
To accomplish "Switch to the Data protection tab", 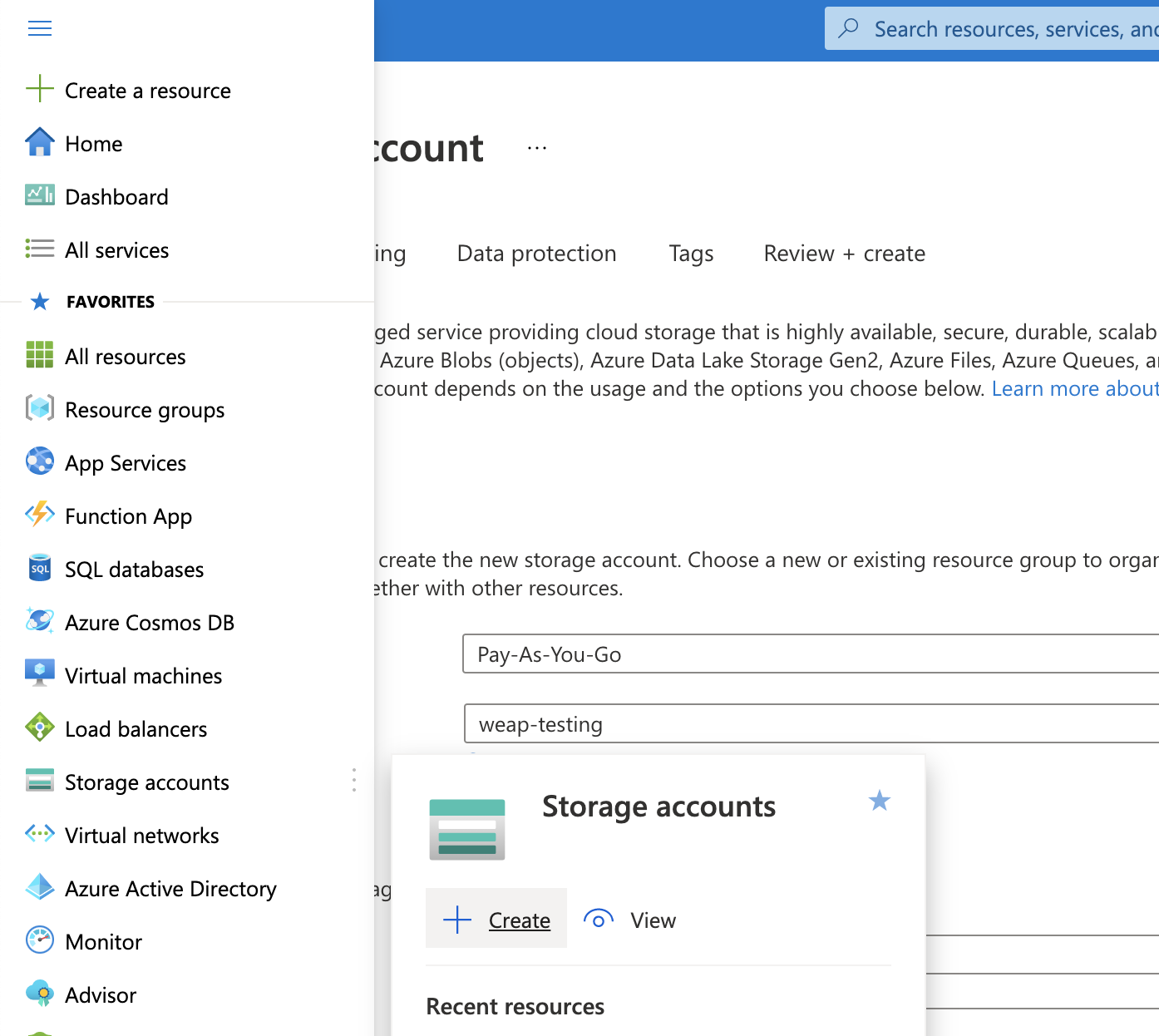I will [536, 254].
